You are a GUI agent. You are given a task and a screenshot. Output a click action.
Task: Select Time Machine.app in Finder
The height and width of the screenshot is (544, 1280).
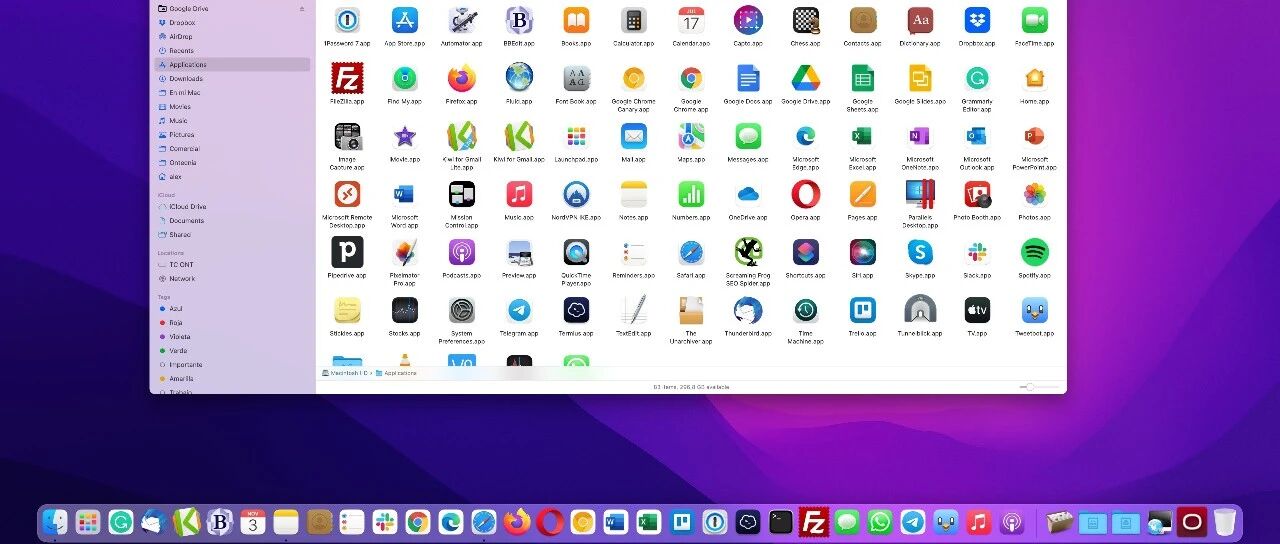coord(806,310)
